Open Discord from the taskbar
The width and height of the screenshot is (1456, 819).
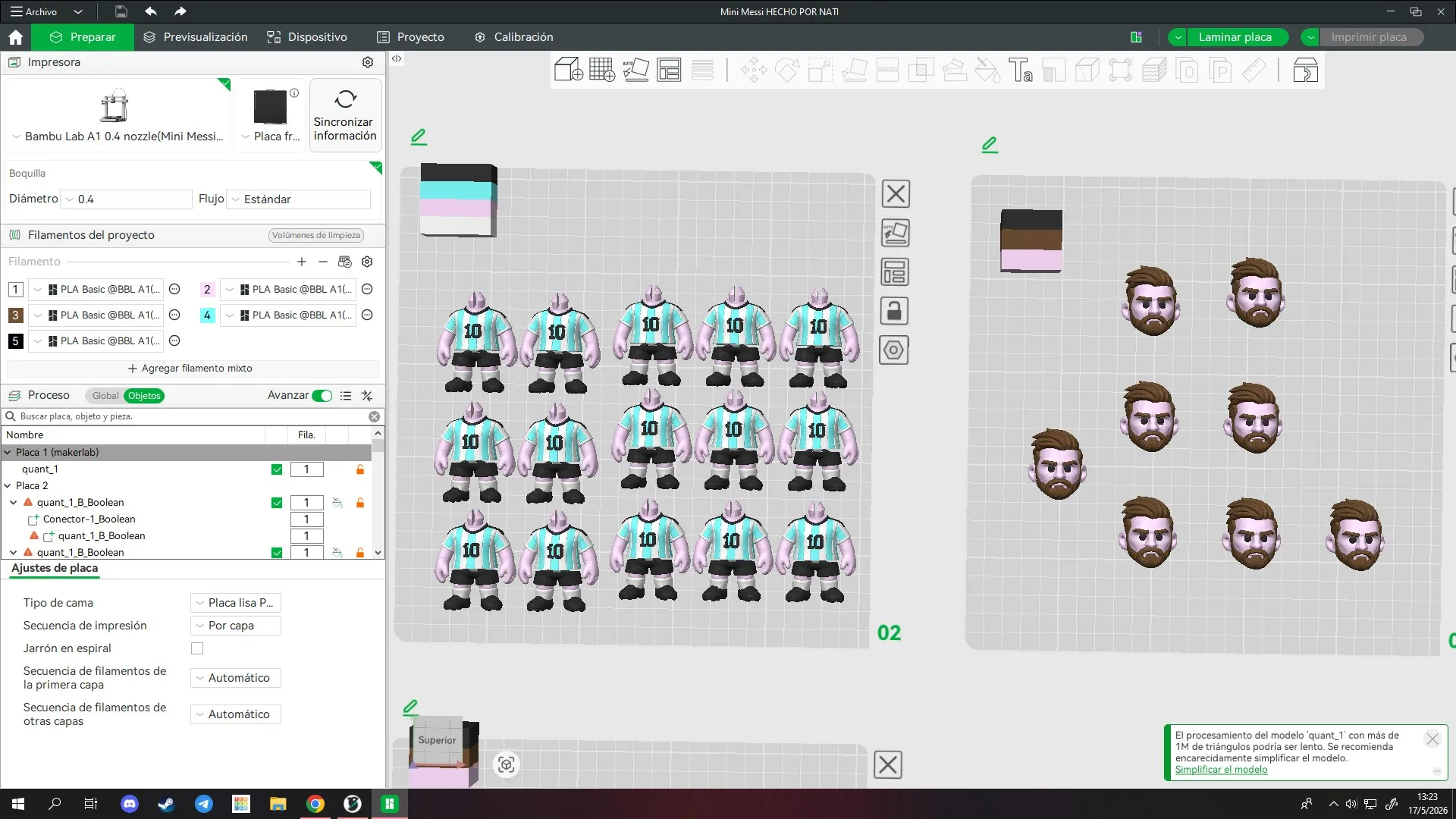click(x=130, y=804)
